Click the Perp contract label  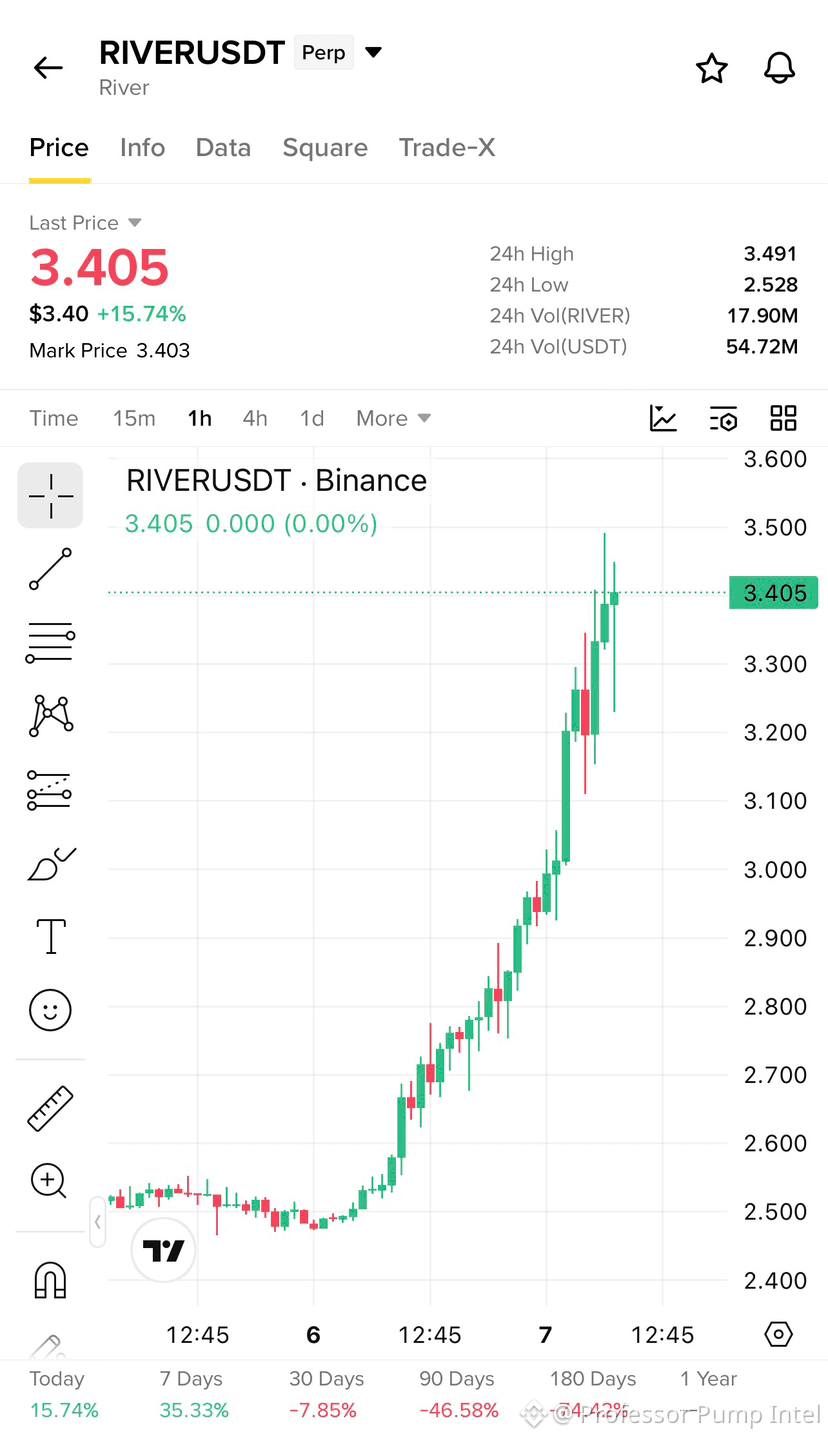click(x=324, y=52)
